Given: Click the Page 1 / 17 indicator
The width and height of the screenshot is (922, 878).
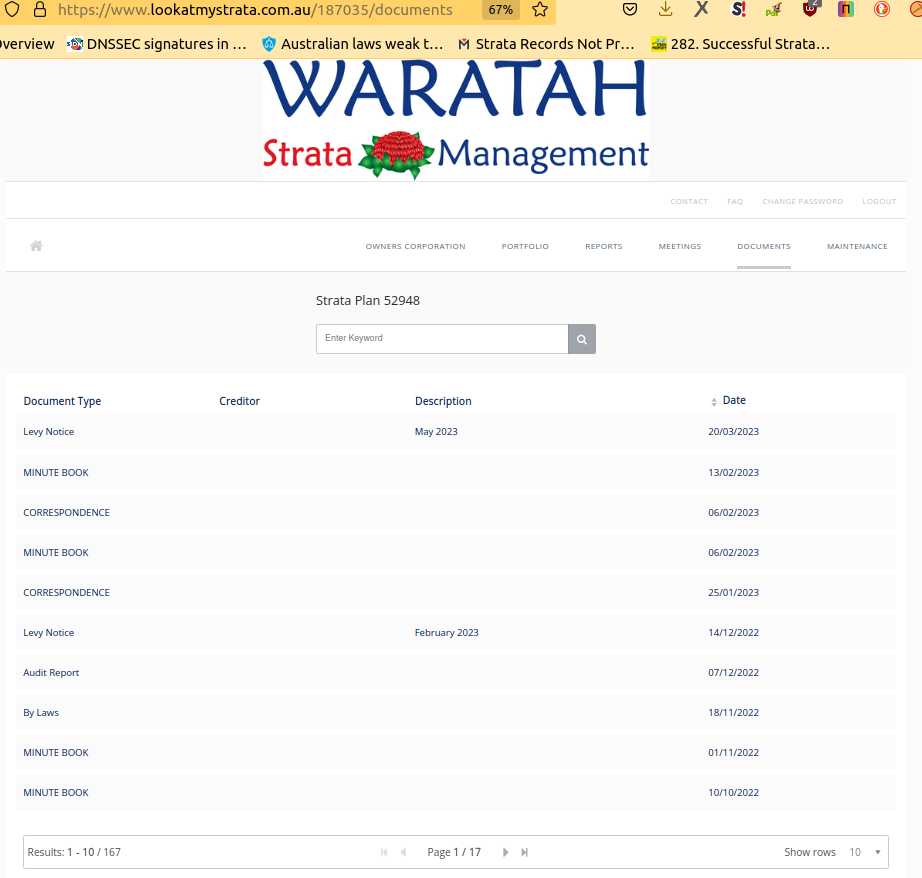Looking at the screenshot, I should (x=454, y=852).
